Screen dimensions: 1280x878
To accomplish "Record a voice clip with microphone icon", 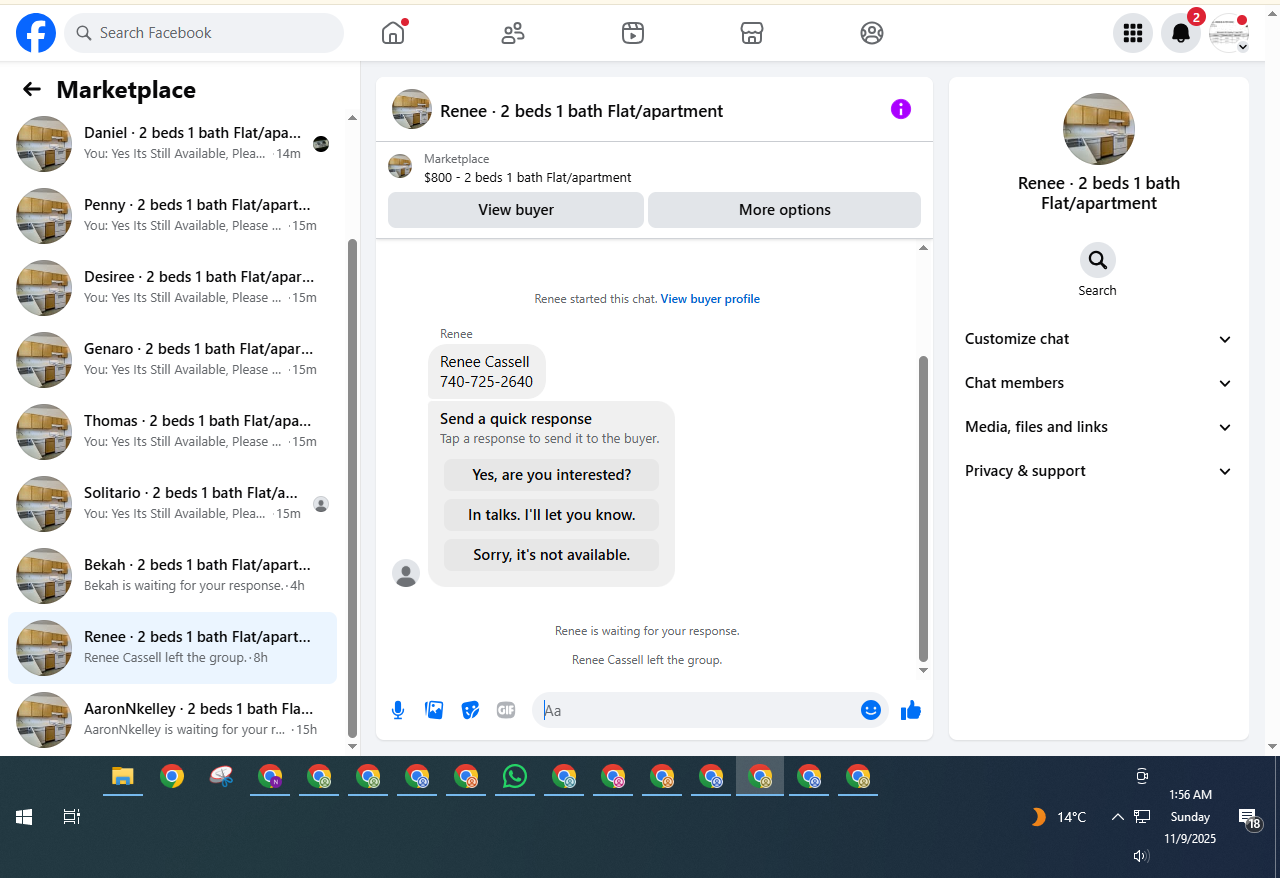I will pos(398,710).
